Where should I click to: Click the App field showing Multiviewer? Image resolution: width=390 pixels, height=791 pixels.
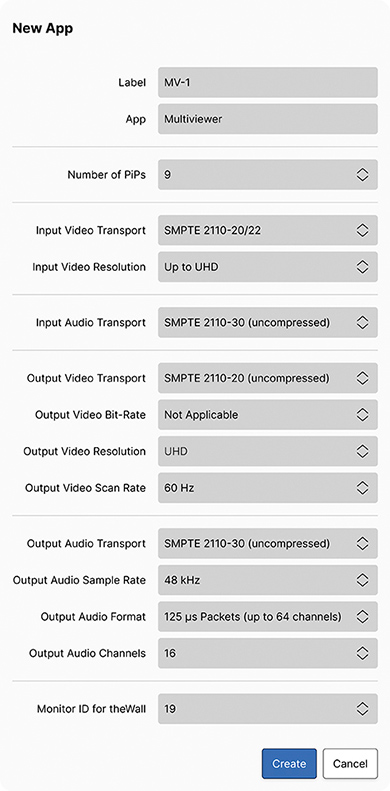pos(267,119)
